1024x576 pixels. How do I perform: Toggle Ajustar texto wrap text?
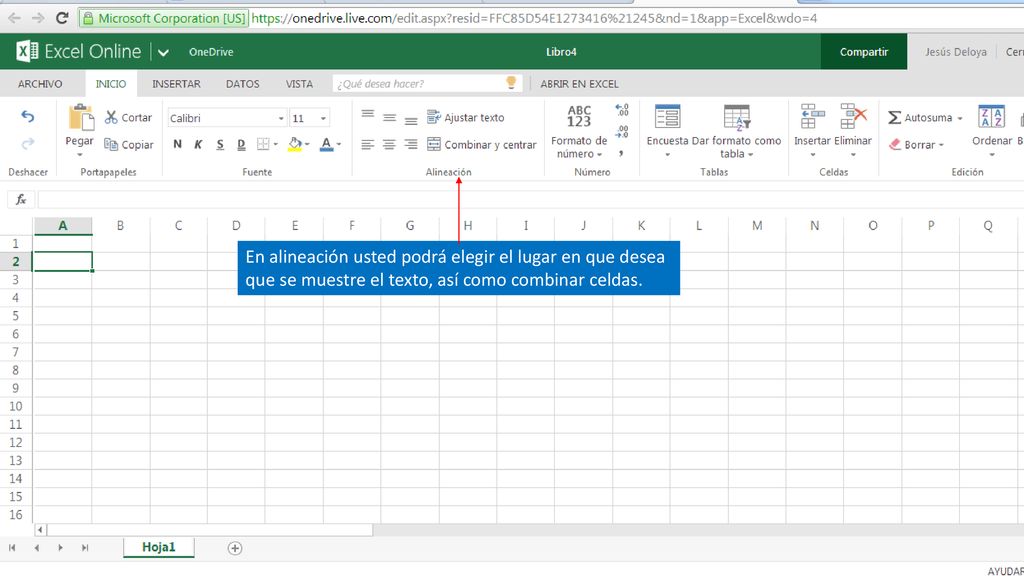pyautogui.click(x=466, y=118)
